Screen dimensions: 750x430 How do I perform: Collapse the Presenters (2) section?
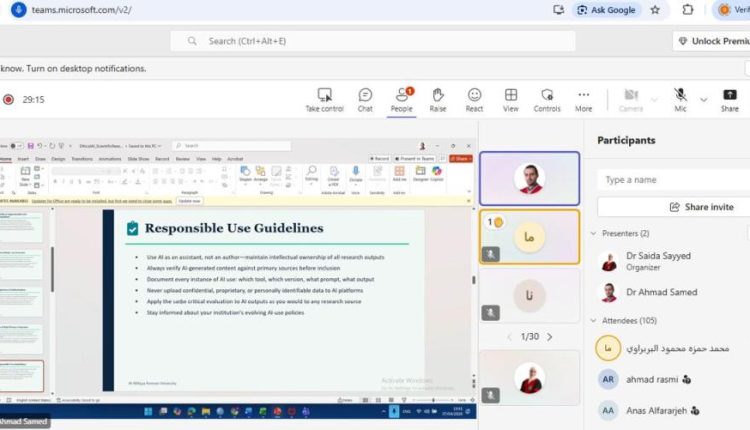pos(593,233)
